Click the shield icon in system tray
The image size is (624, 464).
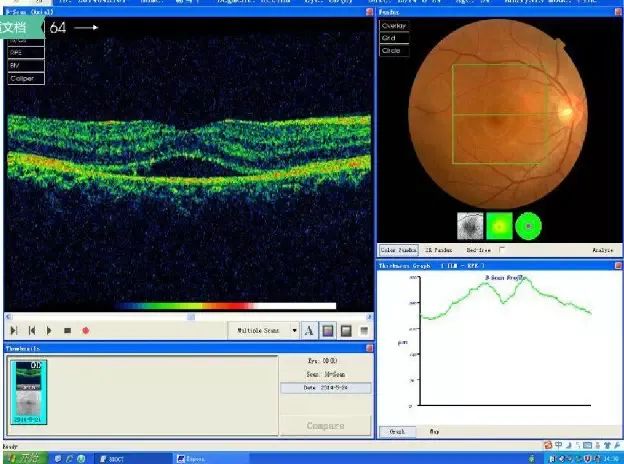point(588,459)
